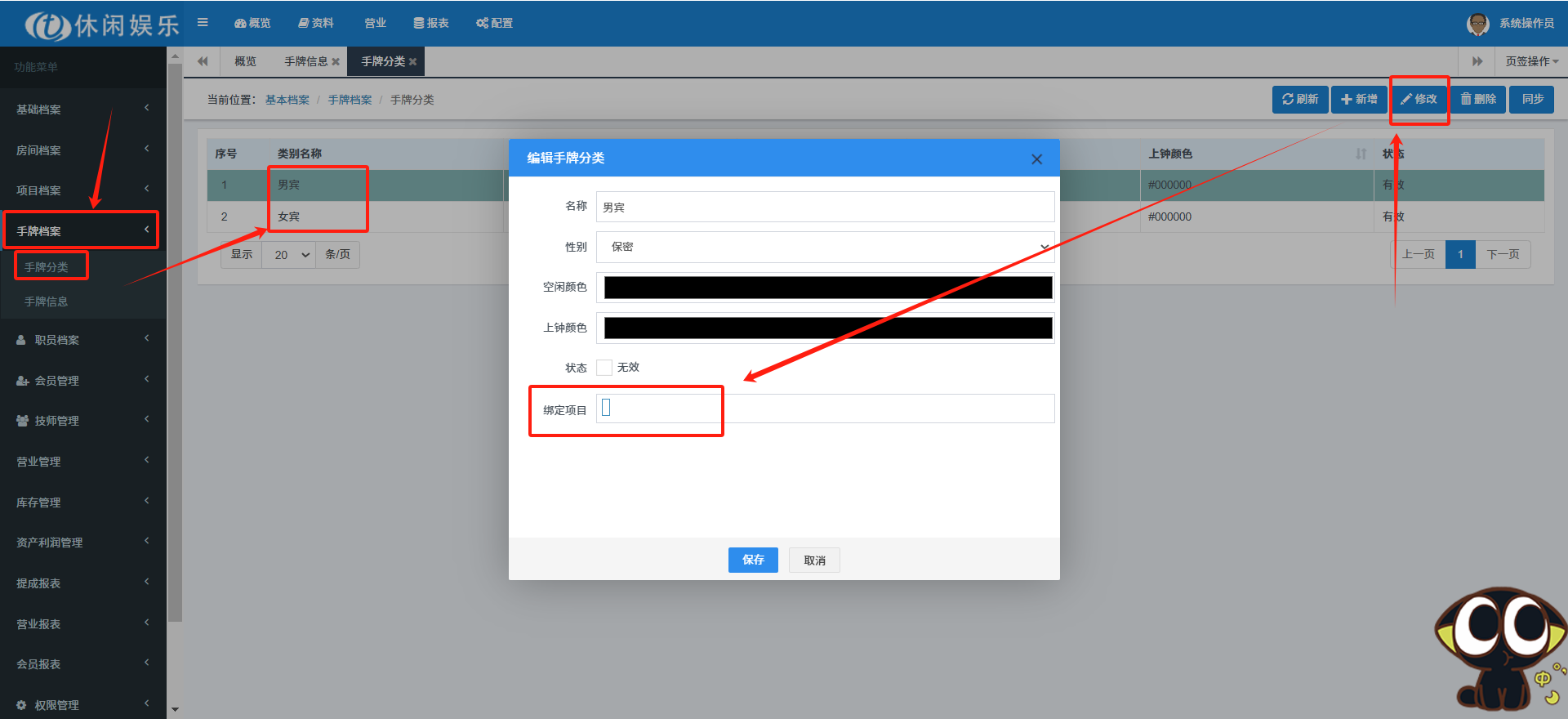This screenshot has width=1568, height=719.
Task: Switch to the 概览 tab
Action: pos(245,61)
